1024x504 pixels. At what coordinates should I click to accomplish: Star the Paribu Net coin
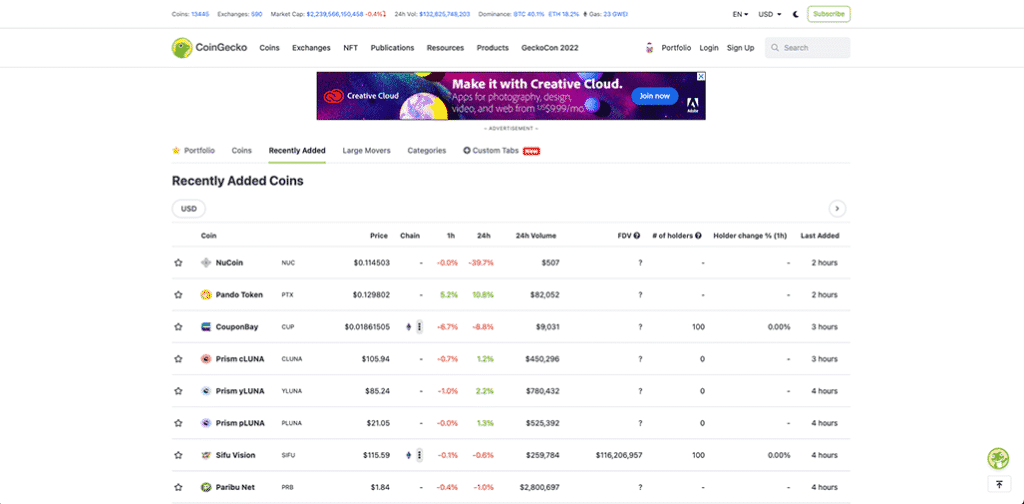(178, 487)
